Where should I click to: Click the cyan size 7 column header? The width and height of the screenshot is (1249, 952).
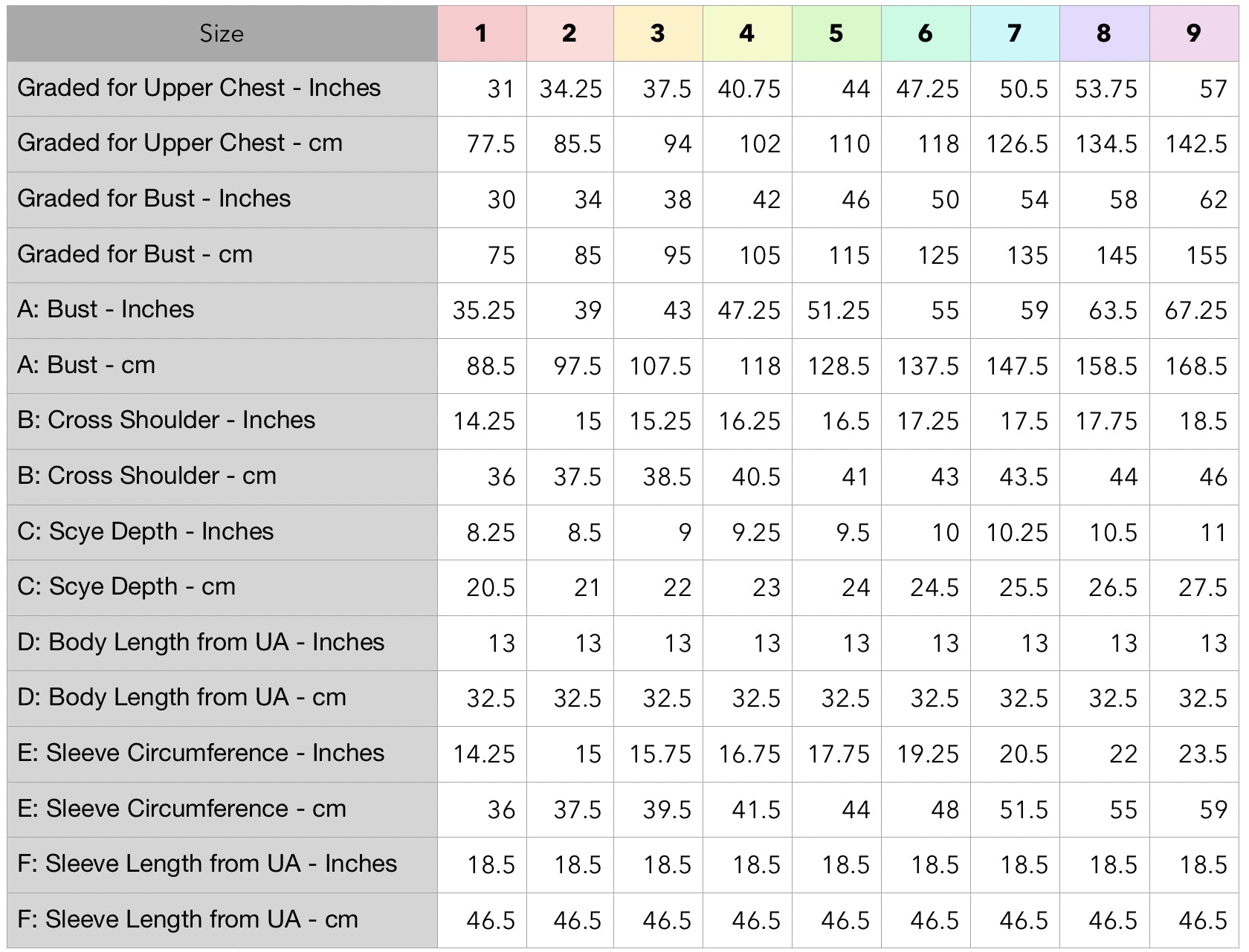(x=1014, y=33)
